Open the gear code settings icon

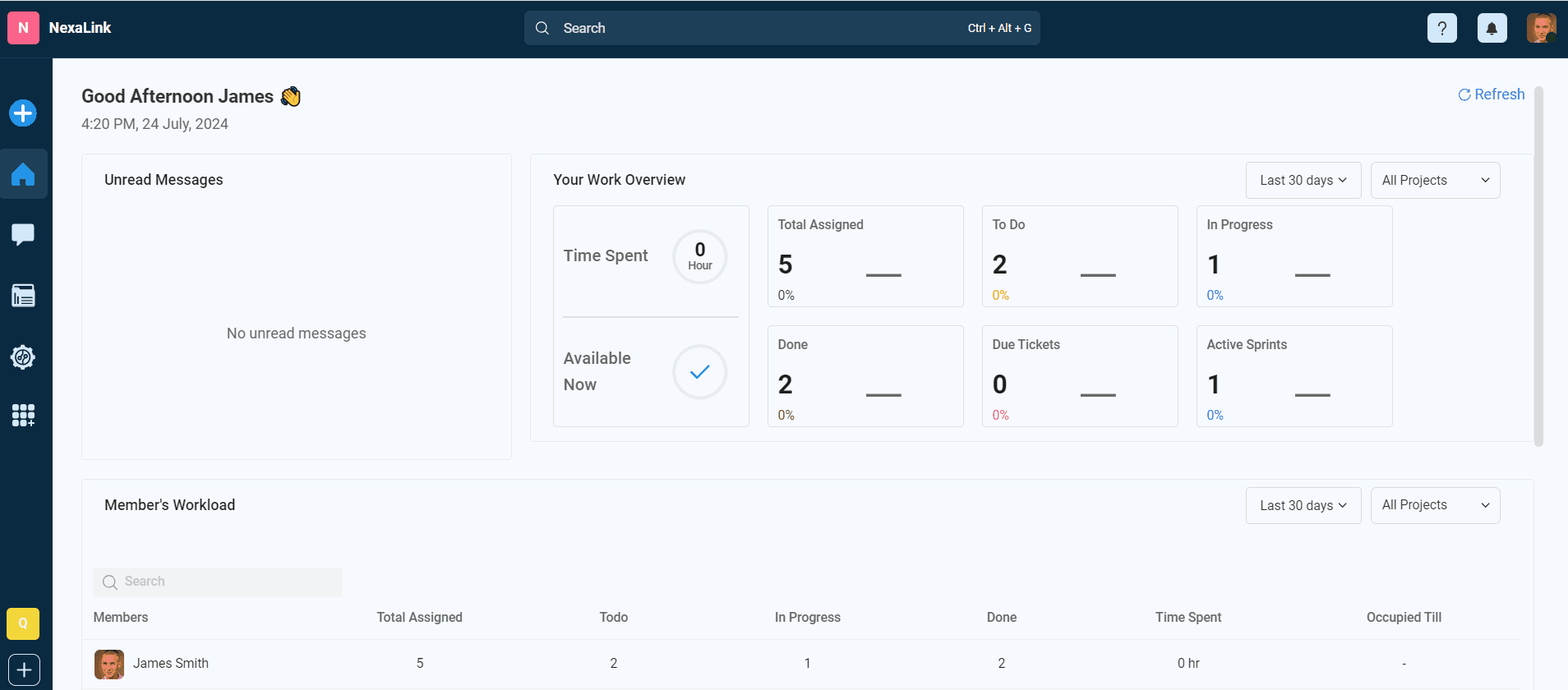[23, 357]
